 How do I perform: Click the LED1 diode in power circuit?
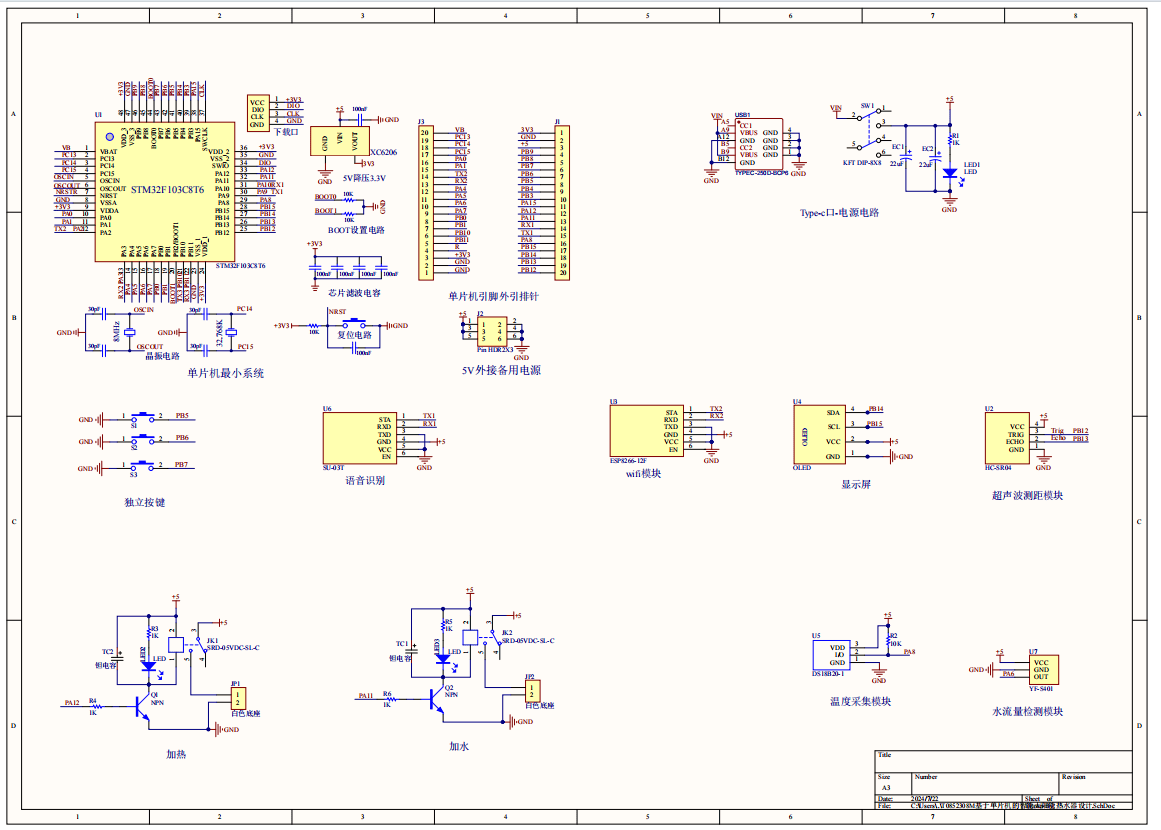(x=949, y=173)
